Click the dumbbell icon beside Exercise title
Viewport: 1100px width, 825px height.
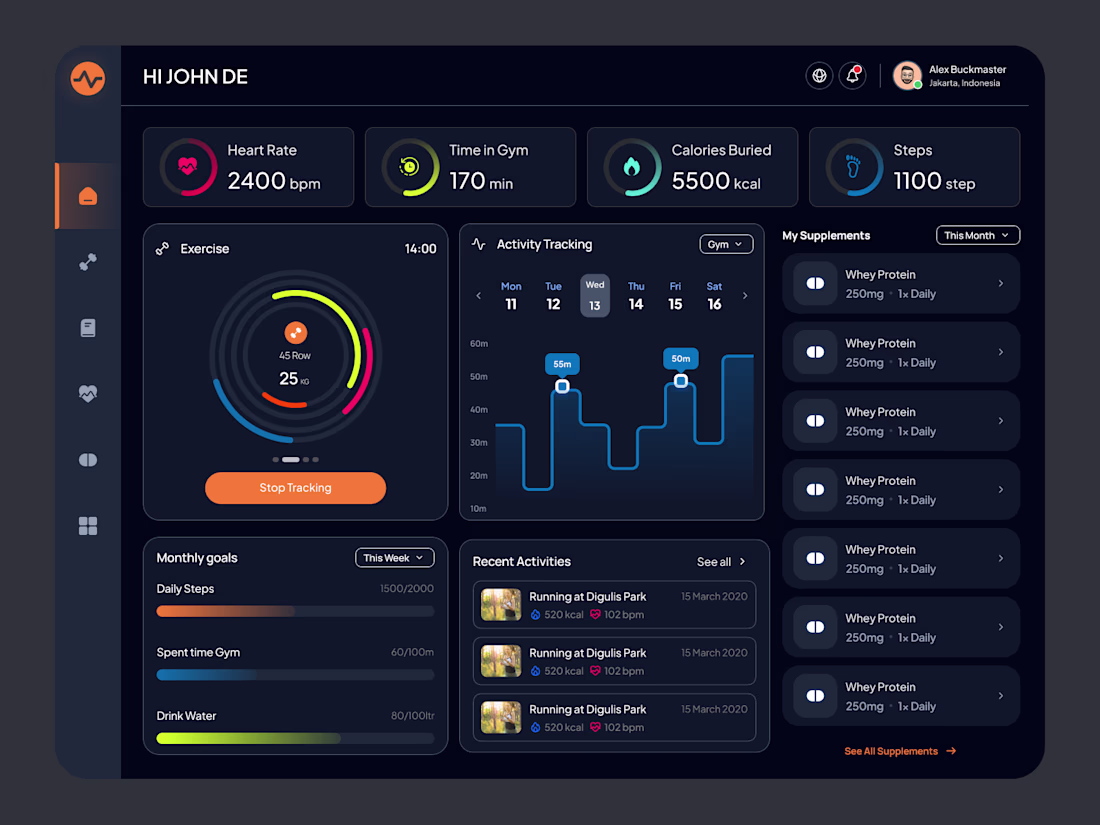coord(163,248)
